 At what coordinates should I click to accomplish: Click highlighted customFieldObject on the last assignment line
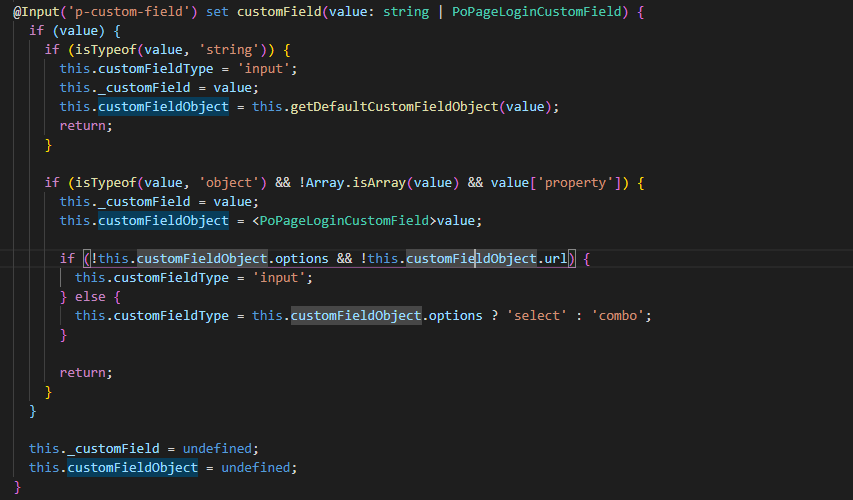click(133, 468)
